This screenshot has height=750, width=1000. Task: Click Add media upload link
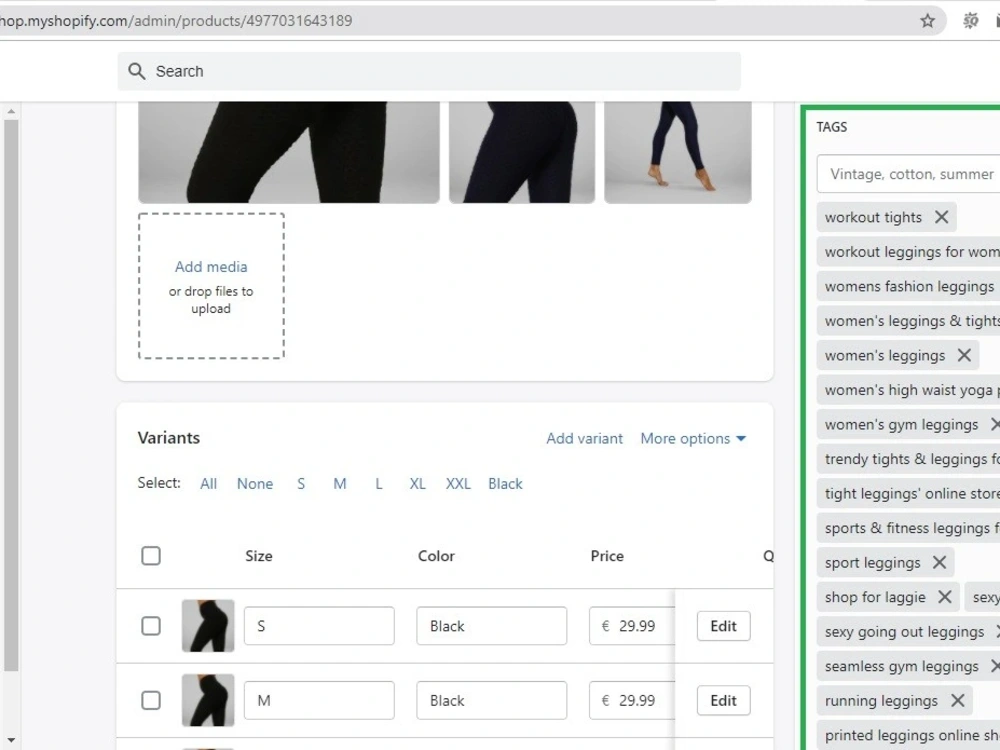211,267
